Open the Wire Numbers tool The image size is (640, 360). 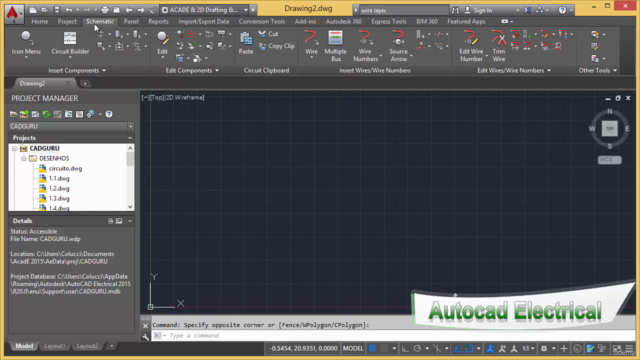pyautogui.click(x=365, y=46)
